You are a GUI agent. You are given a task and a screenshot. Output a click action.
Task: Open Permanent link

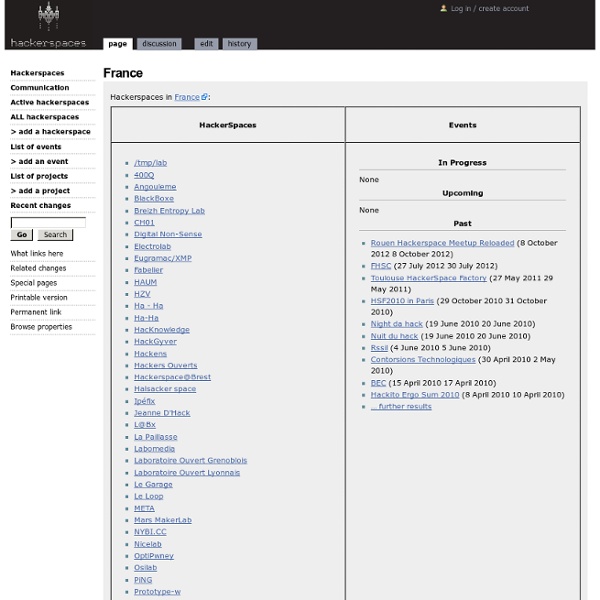tap(36, 312)
